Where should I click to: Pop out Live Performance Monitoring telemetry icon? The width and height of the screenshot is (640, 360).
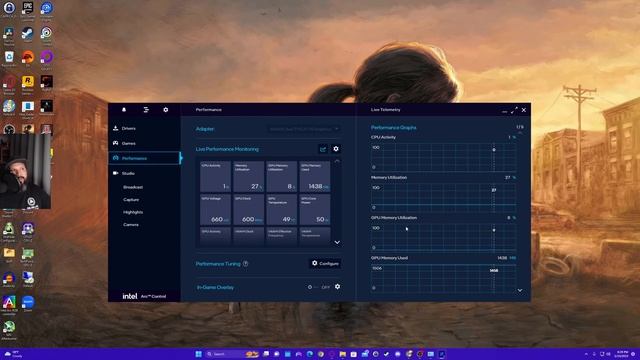323,149
